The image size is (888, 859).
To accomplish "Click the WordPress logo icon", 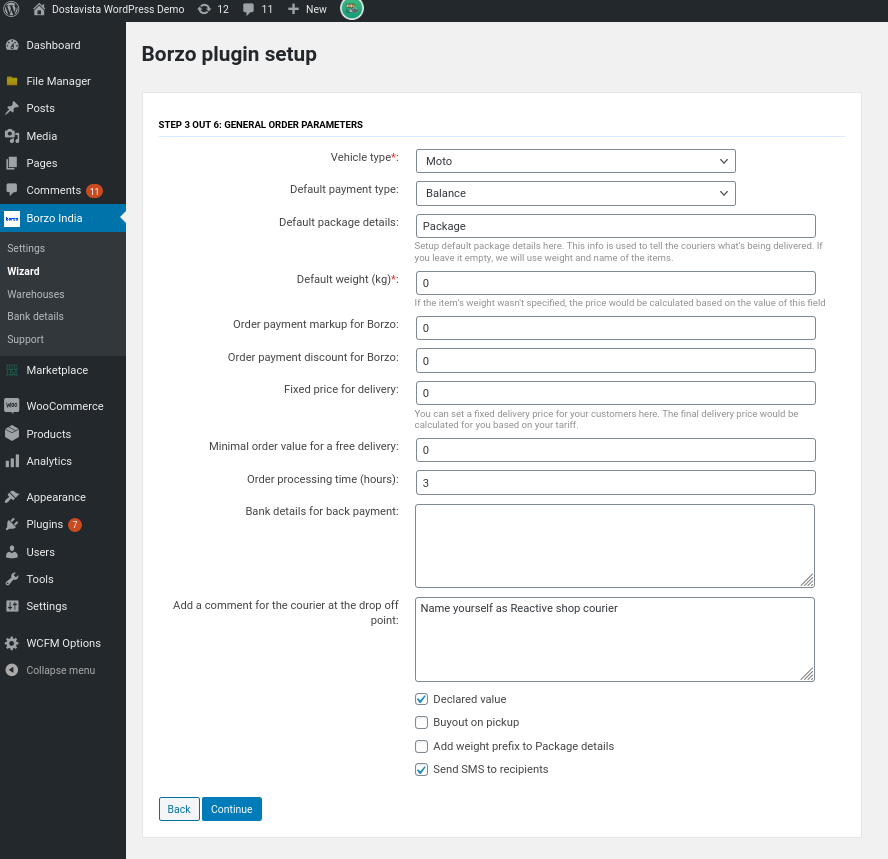I will [x=11, y=9].
